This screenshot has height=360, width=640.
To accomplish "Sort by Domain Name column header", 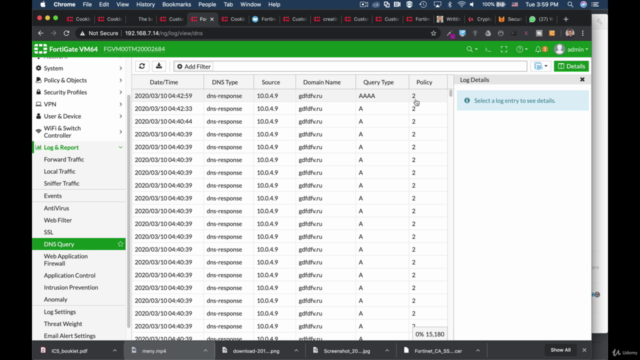I will tap(325, 82).
